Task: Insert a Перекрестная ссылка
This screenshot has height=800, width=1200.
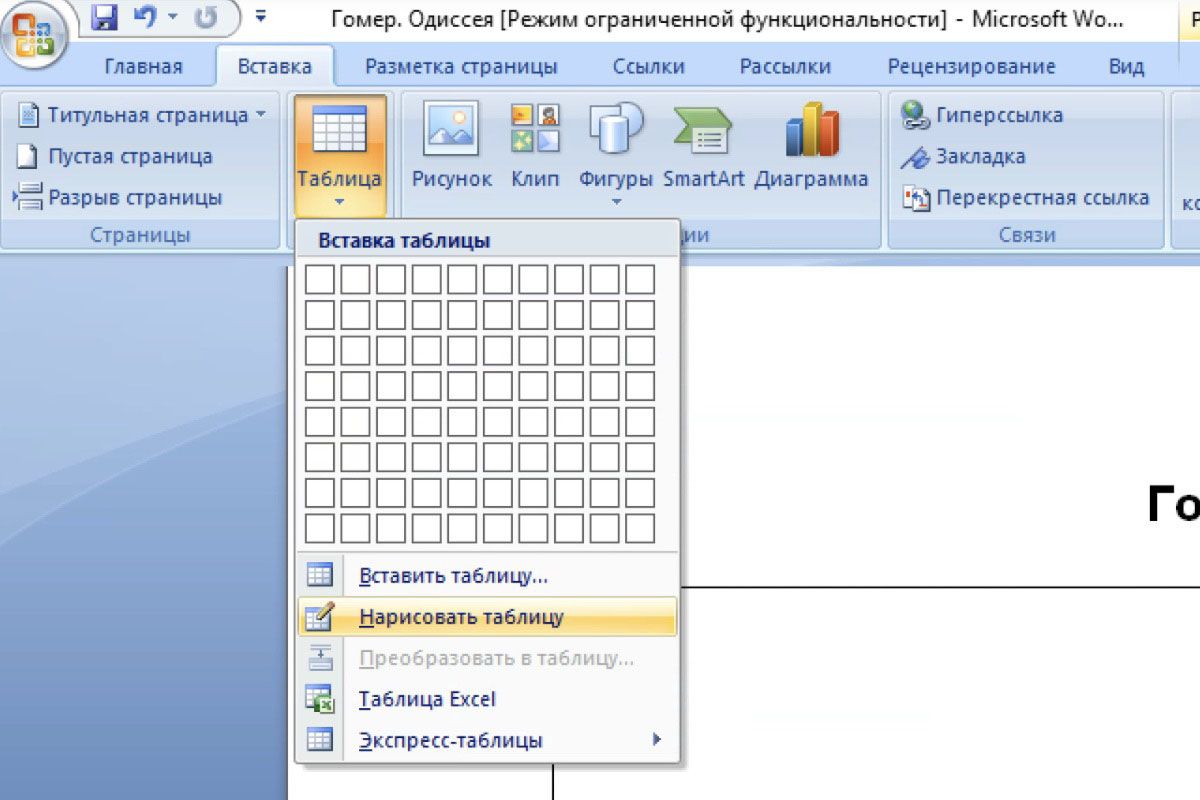Action: click(x=1025, y=198)
